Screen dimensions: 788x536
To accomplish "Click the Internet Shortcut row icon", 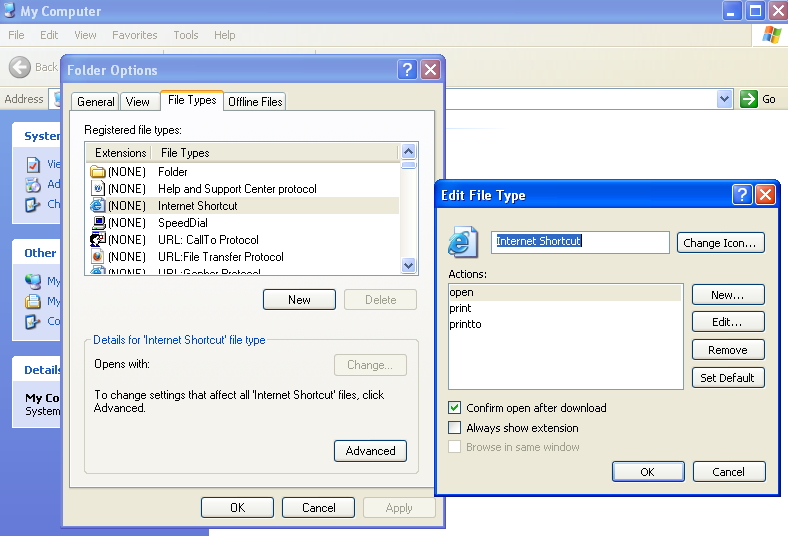I will (97, 205).
